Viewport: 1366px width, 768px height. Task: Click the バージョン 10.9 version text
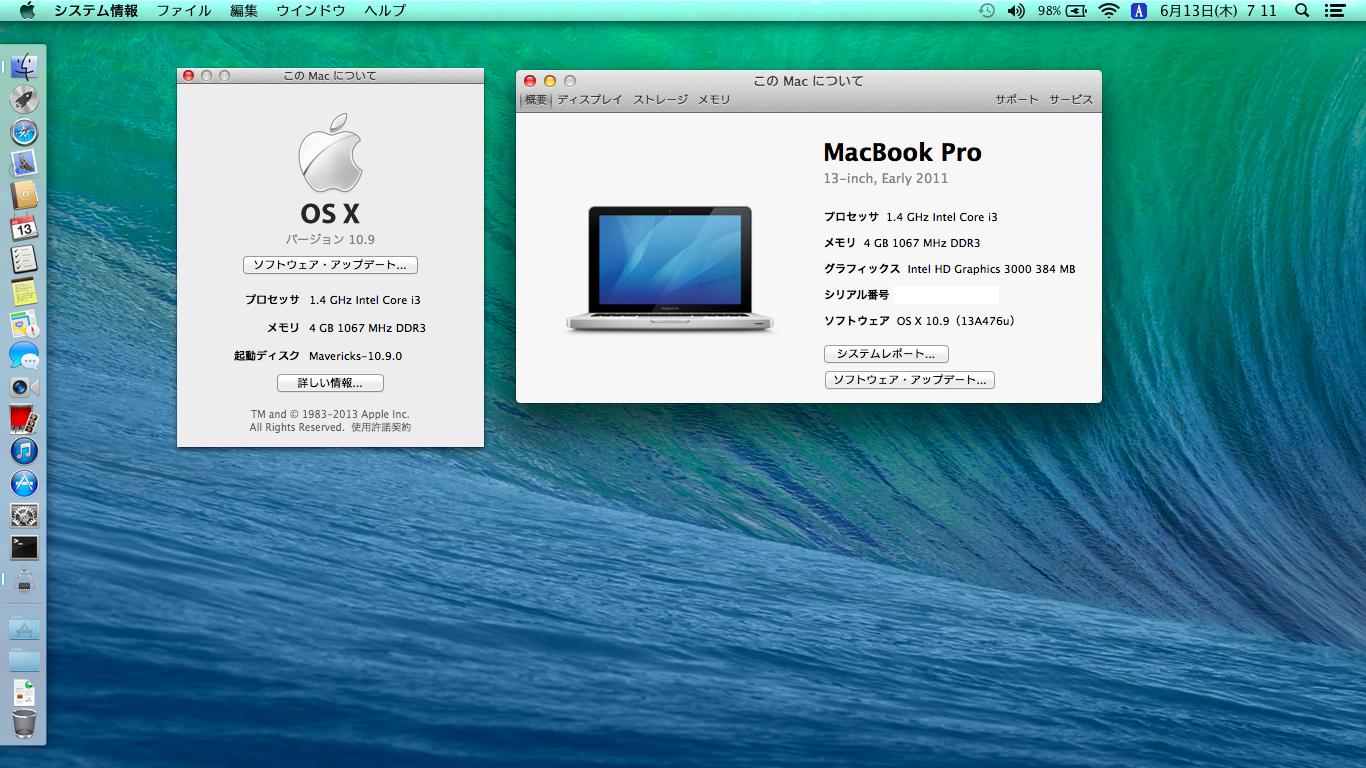pos(330,240)
